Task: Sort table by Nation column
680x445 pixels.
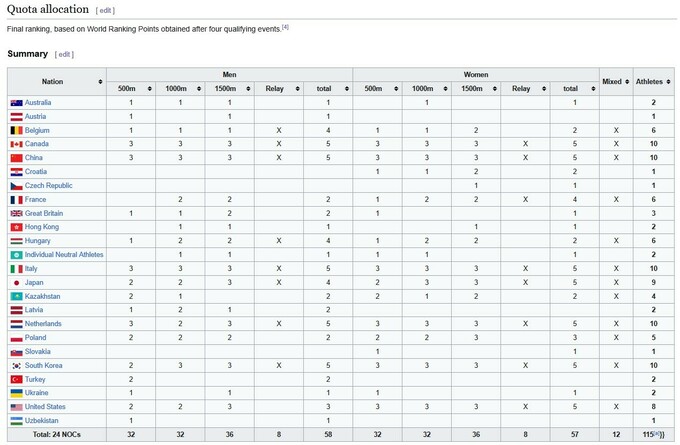Action: 99,81
